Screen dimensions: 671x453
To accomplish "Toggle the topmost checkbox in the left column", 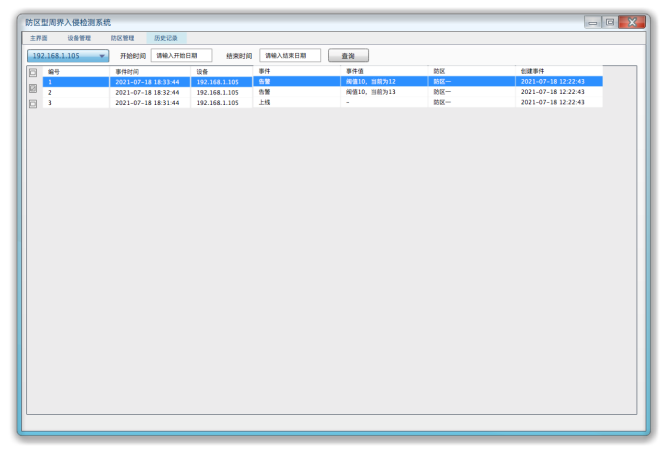I will 33,73.
